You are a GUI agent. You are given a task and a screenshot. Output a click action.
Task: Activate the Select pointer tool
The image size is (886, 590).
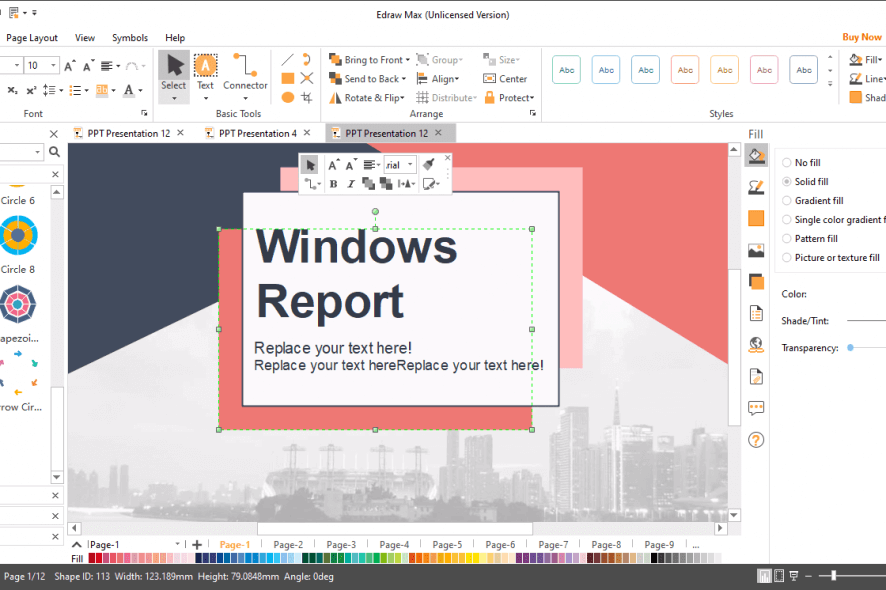[173, 76]
